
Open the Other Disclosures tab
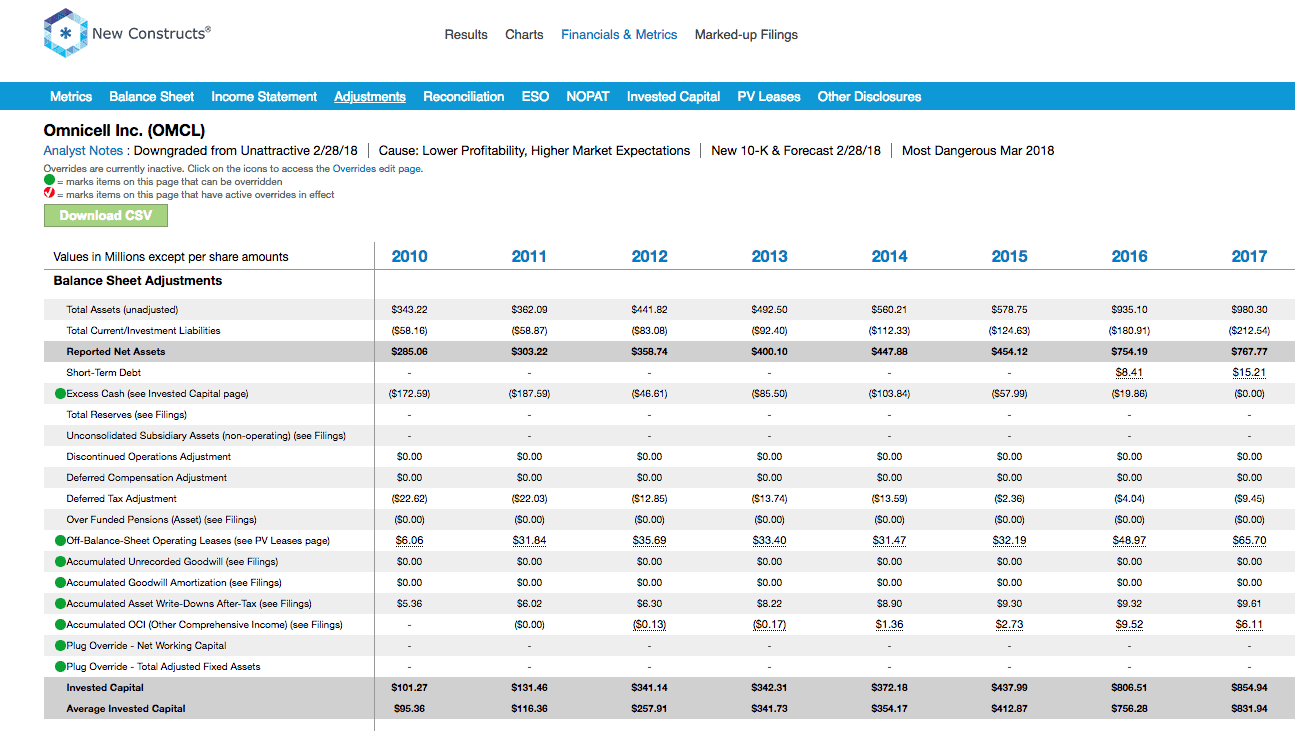(x=870, y=97)
